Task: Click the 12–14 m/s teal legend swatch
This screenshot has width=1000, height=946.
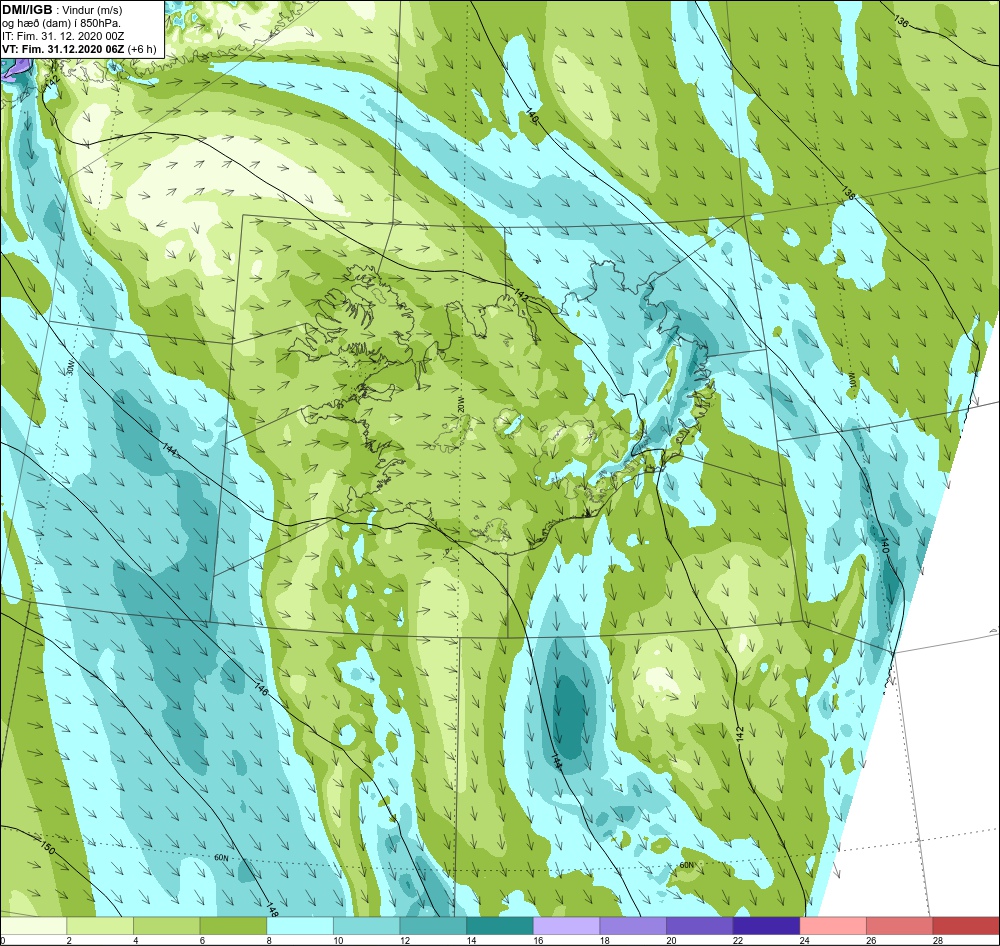Action: click(x=433, y=926)
